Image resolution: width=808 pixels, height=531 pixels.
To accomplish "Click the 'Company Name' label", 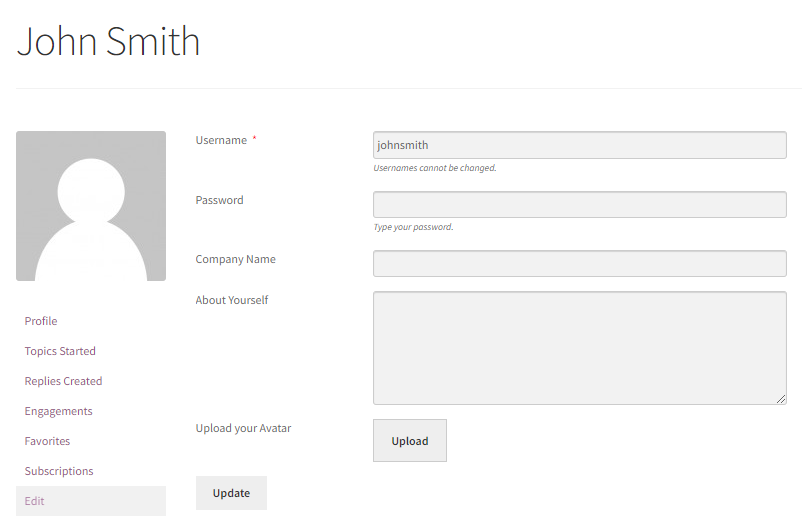I will click(x=235, y=259).
